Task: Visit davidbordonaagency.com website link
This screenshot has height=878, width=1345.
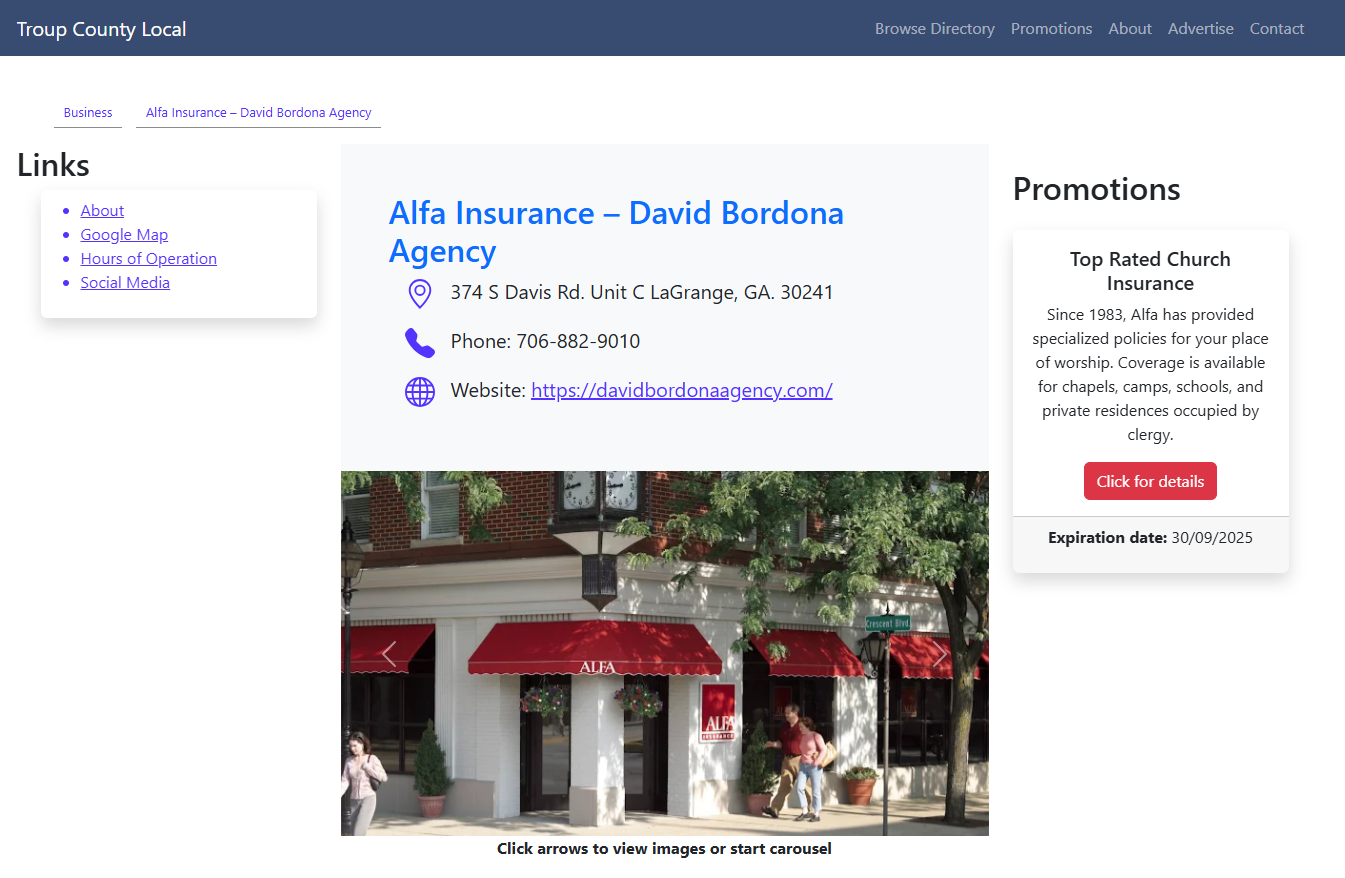Action: (682, 390)
